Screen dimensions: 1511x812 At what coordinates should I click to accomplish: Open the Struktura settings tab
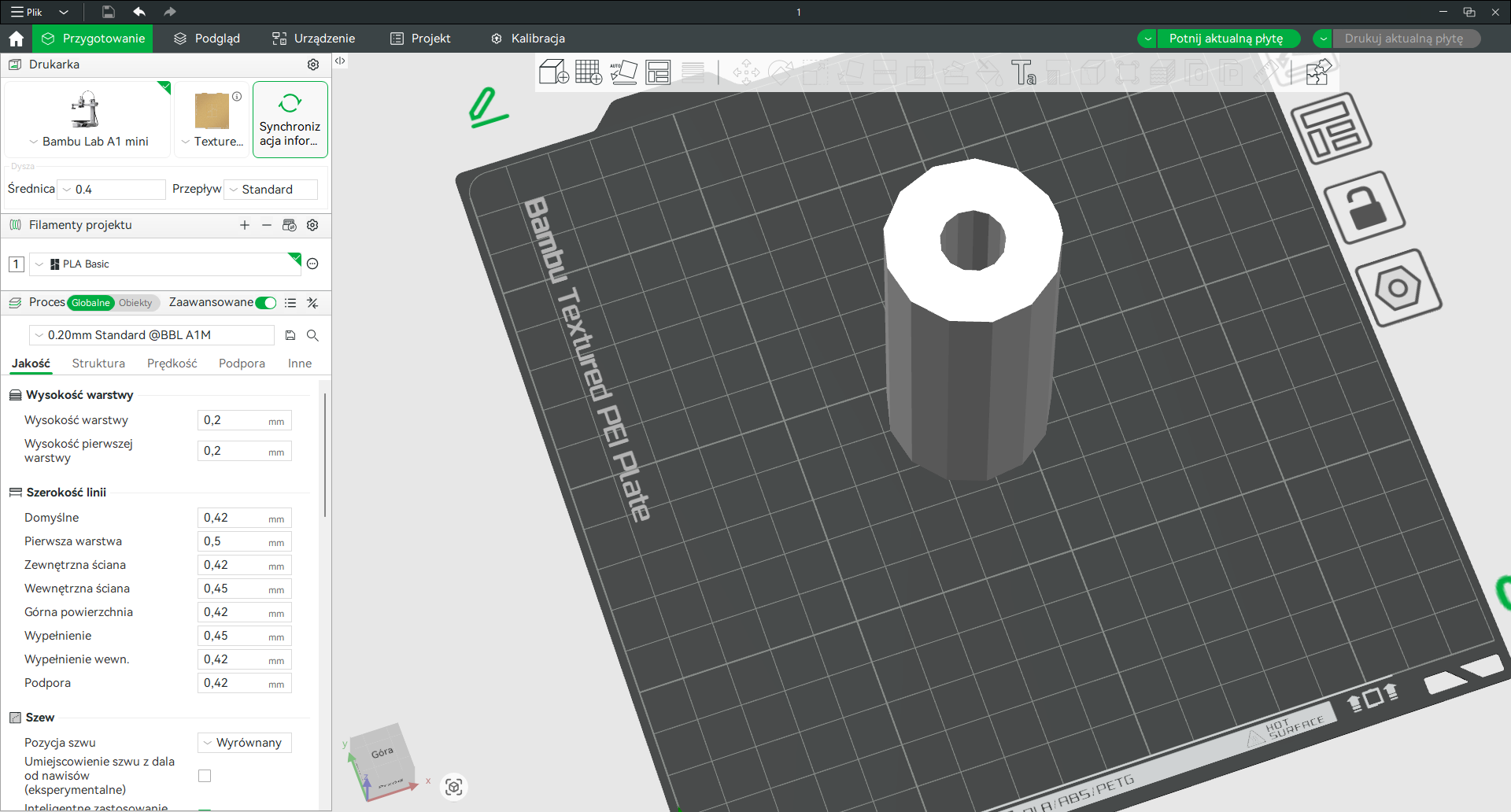point(98,364)
